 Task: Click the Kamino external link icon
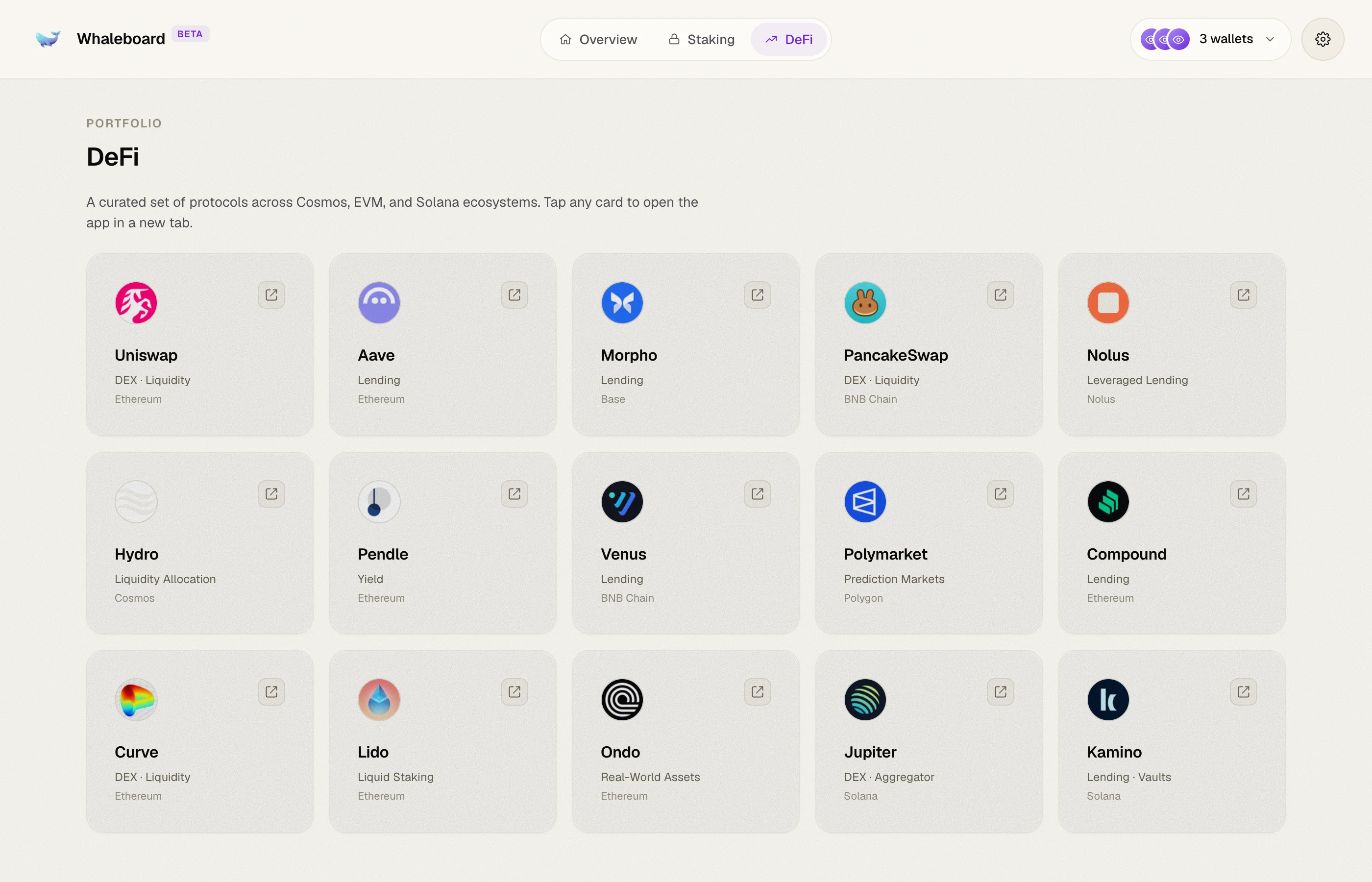(x=1244, y=692)
